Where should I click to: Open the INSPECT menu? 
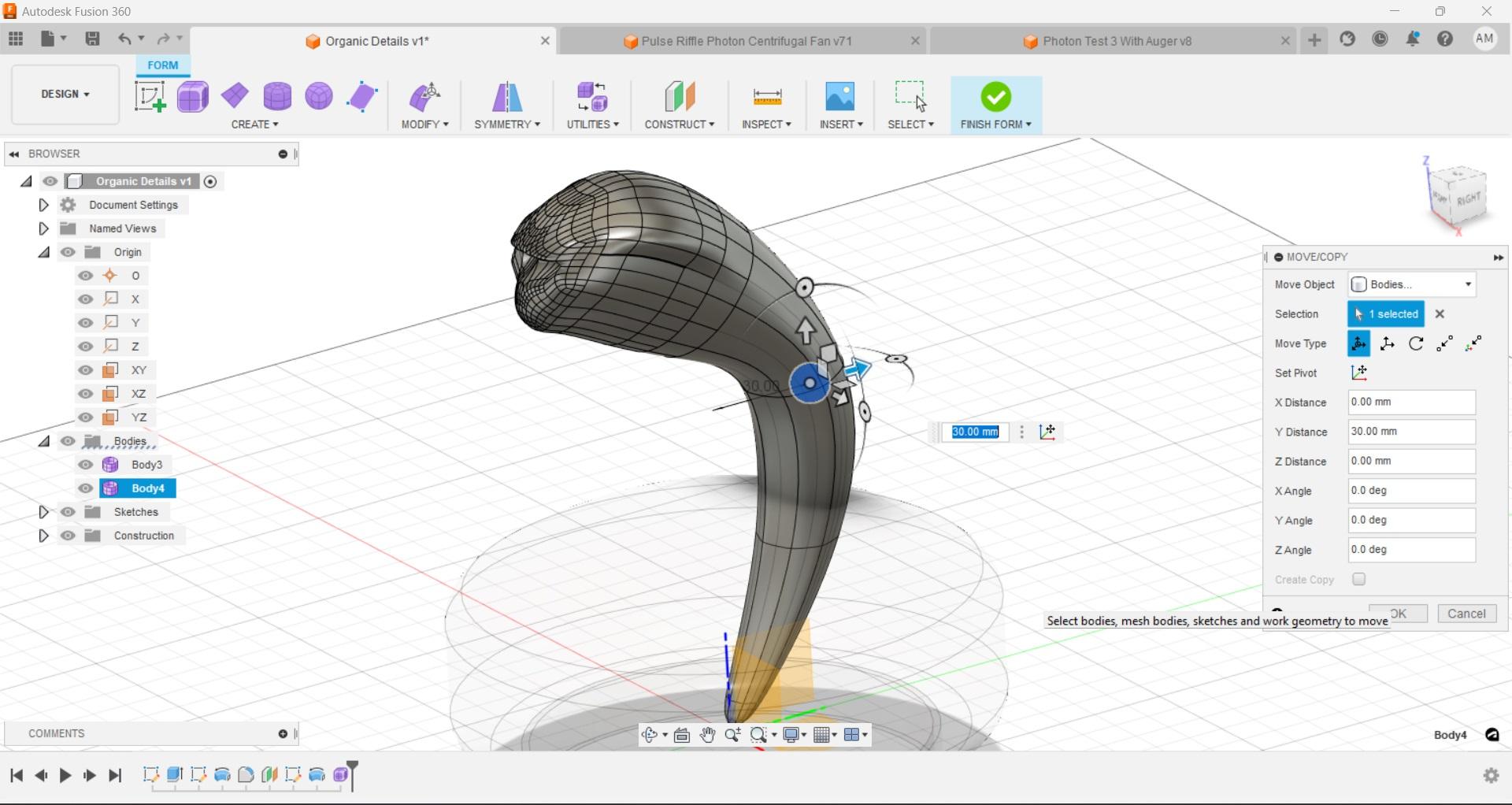tap(767, 124)
